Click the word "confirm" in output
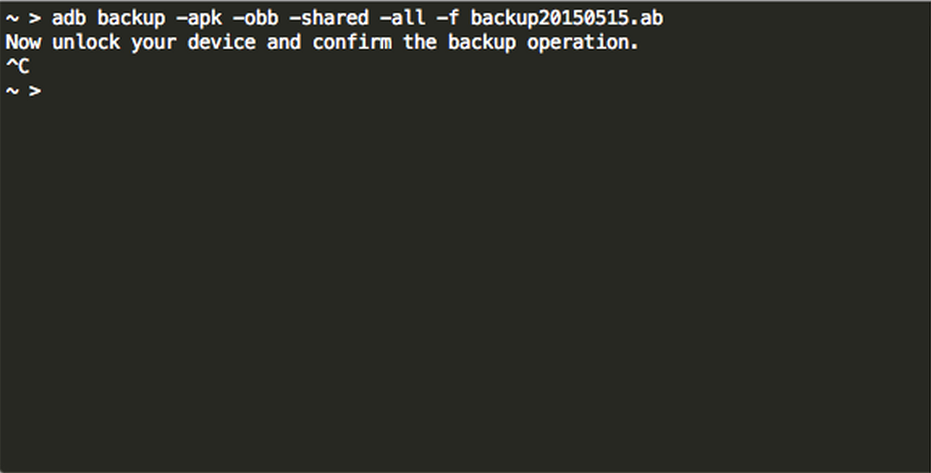 coord(356,43)
